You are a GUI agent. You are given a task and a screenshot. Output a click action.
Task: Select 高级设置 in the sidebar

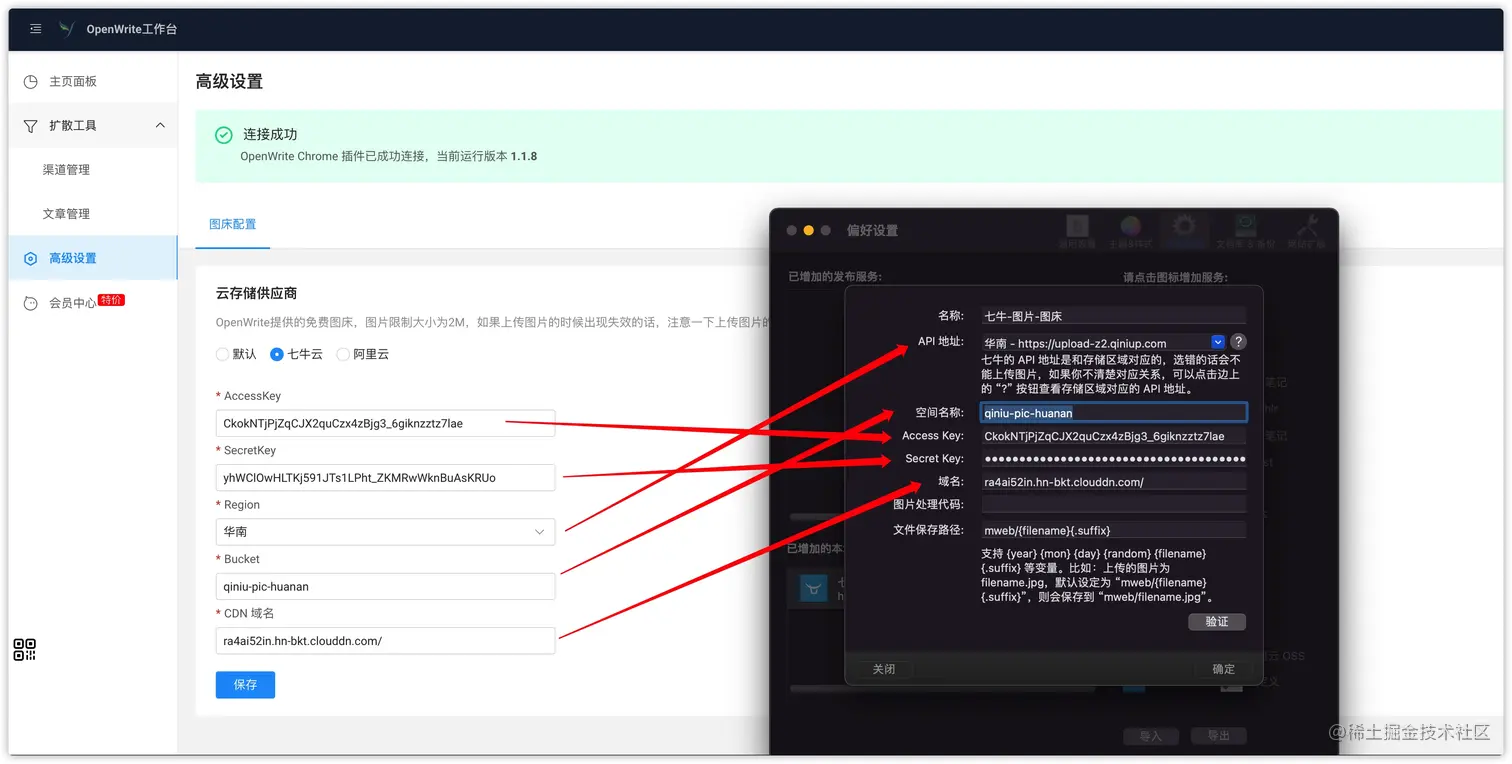pos(93,258)
